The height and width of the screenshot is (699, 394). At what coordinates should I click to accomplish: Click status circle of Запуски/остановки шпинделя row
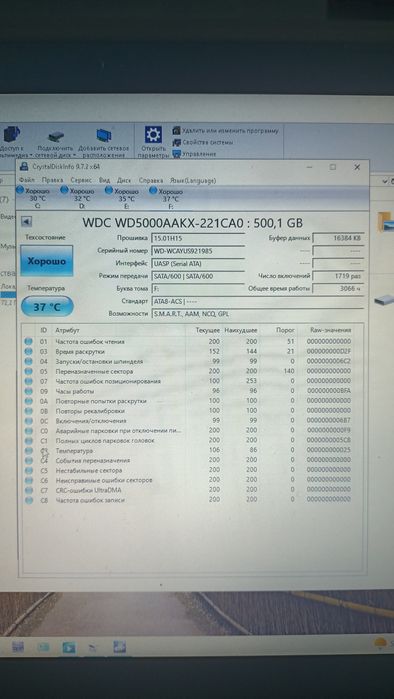[29, 361]
